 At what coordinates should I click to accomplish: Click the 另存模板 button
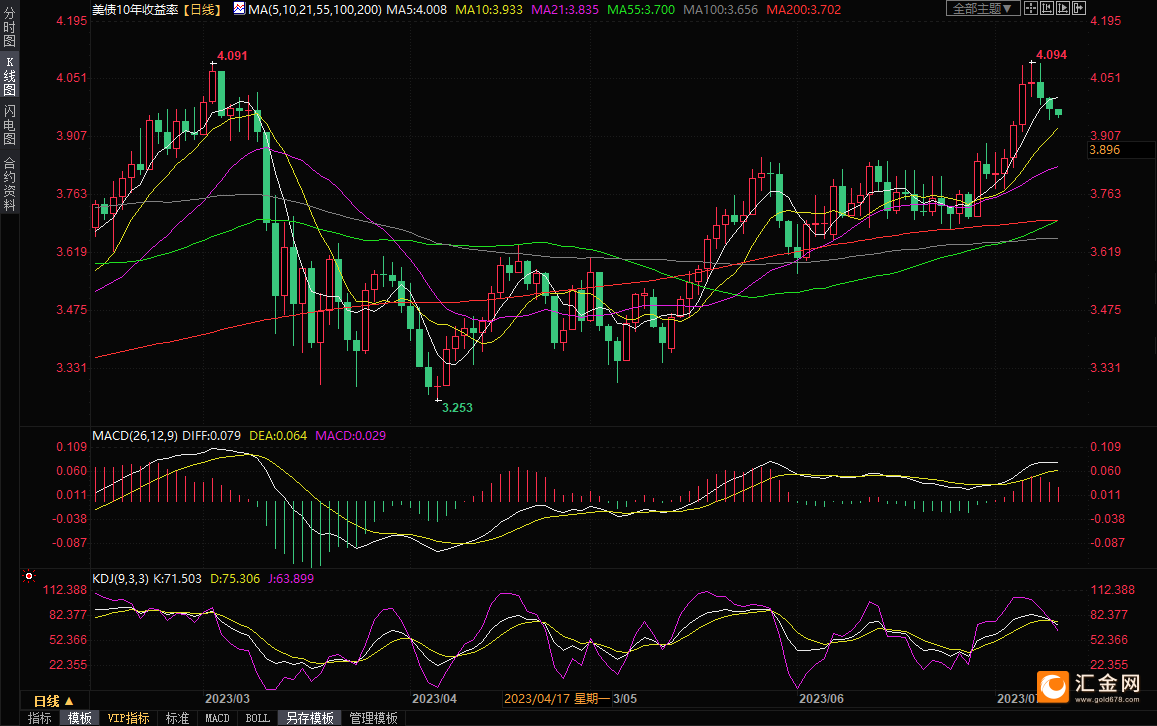pyautogui.click(x=310, y=718)
